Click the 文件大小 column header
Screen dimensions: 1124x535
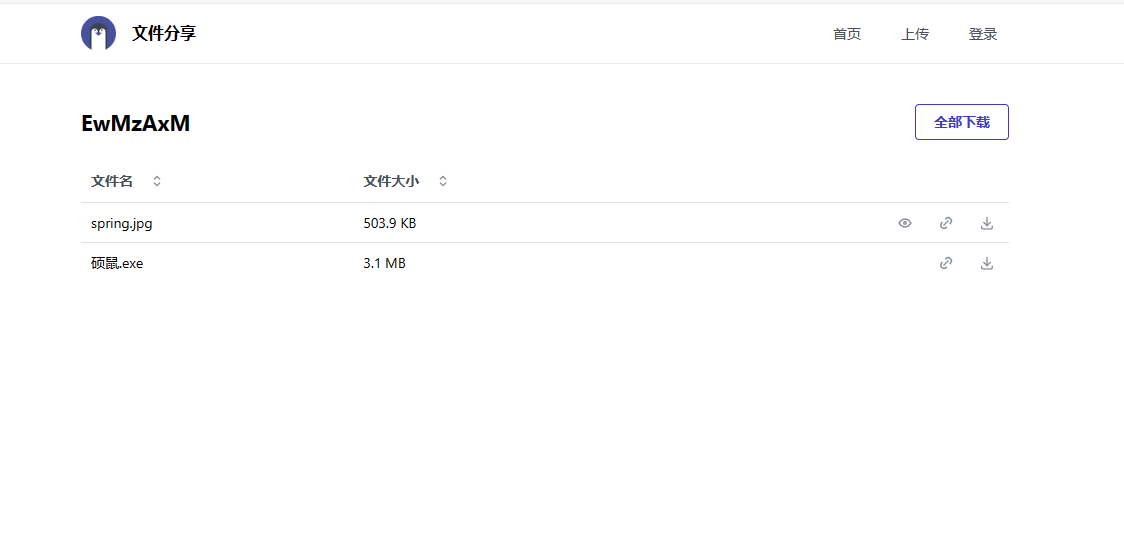pos(391,181)
